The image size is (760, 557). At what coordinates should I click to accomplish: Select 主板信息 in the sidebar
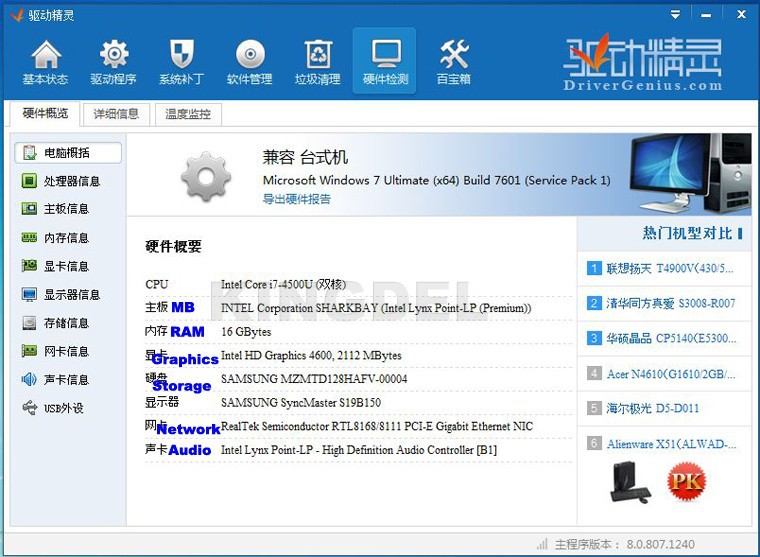(x=66, y=209)
